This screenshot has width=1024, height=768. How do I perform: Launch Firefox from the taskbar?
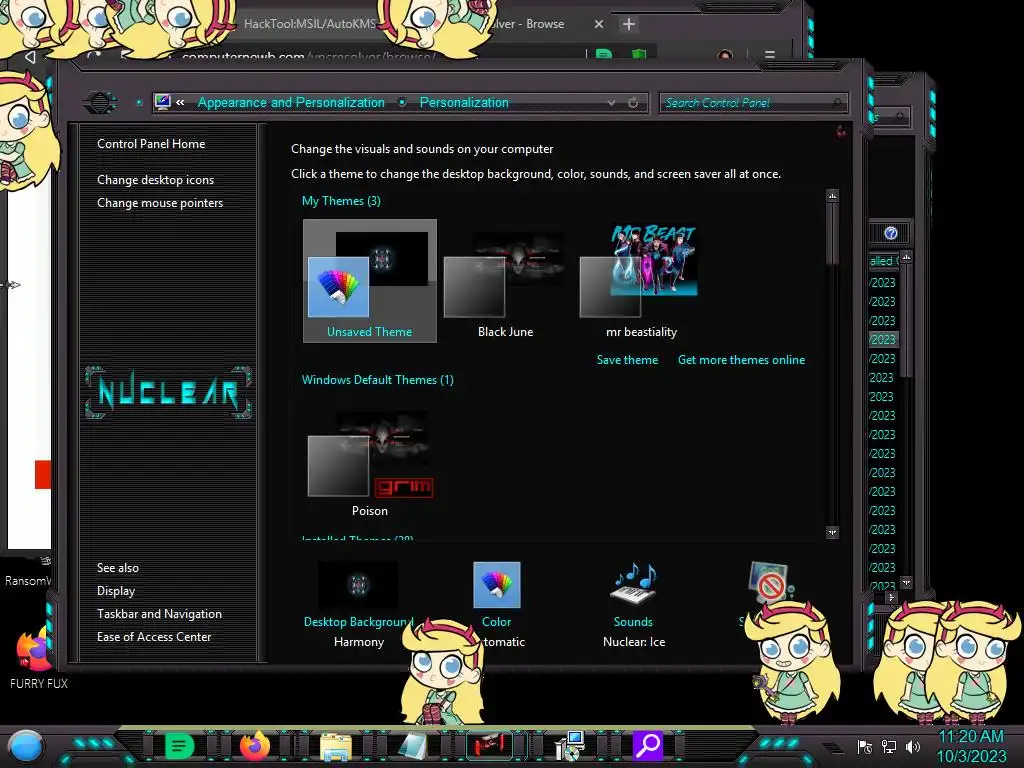pos(255,745)
